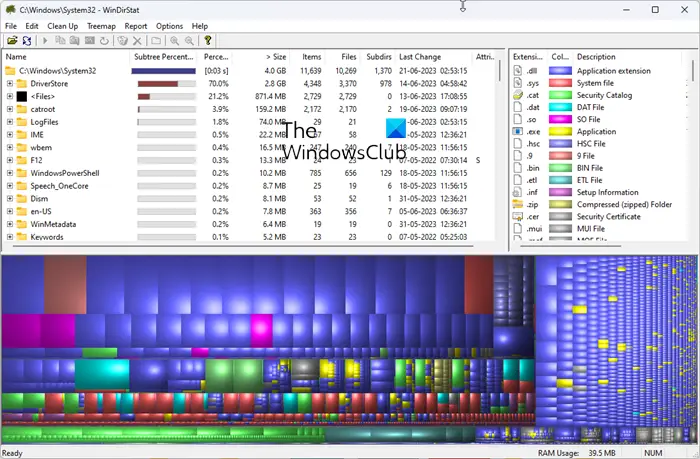
Task: Expand the catroot folder node
Action: (9, 109)
